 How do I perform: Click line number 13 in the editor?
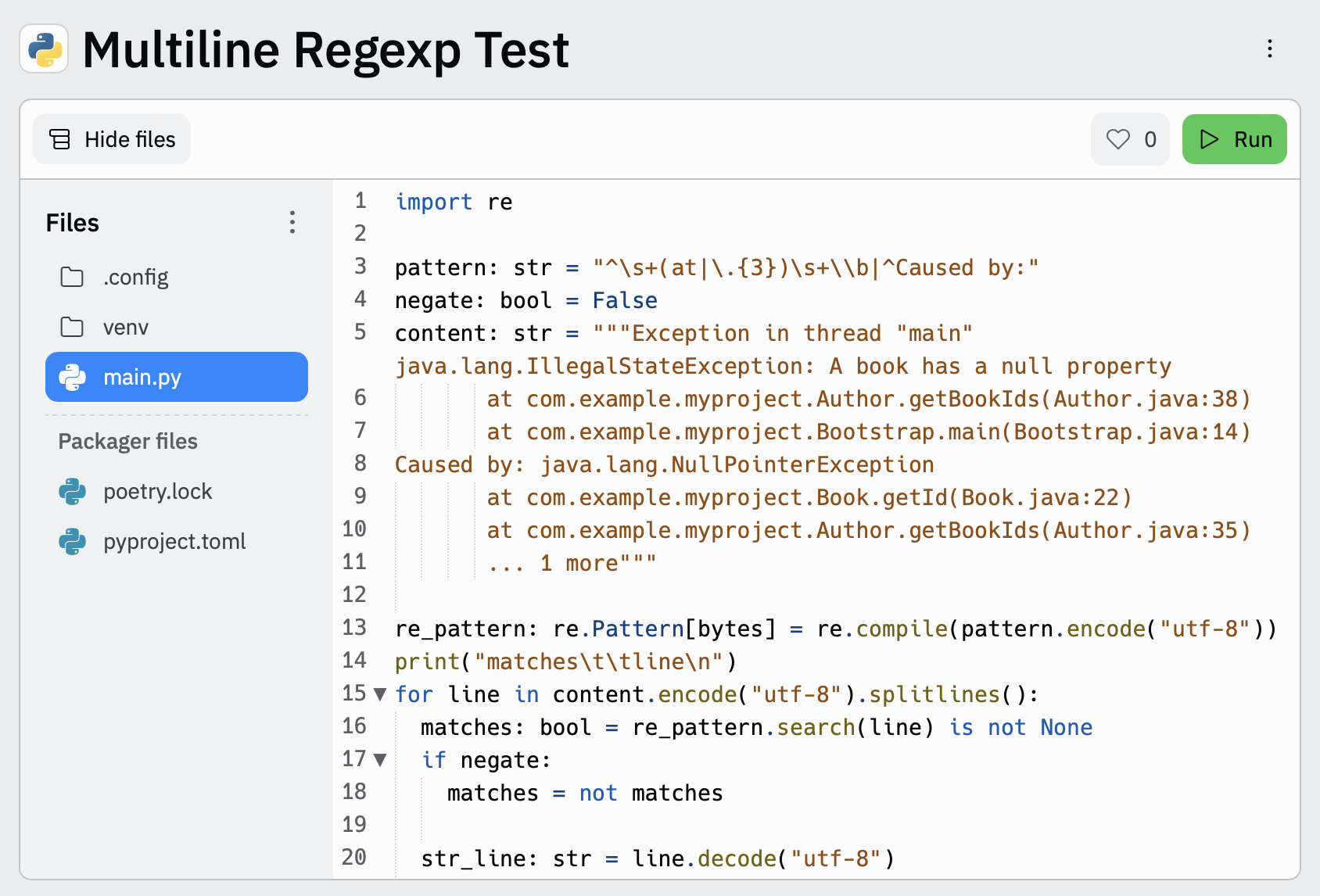(354, 628)
